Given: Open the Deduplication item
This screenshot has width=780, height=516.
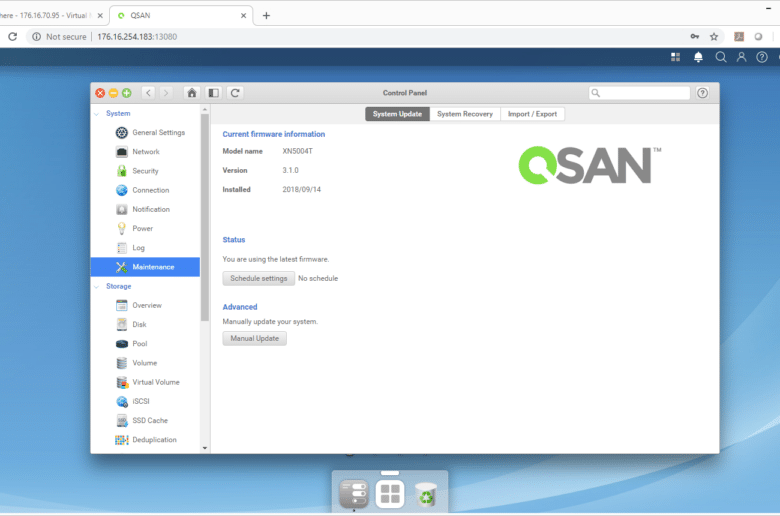Looking at the screenshot, I should tap(146, 440).
